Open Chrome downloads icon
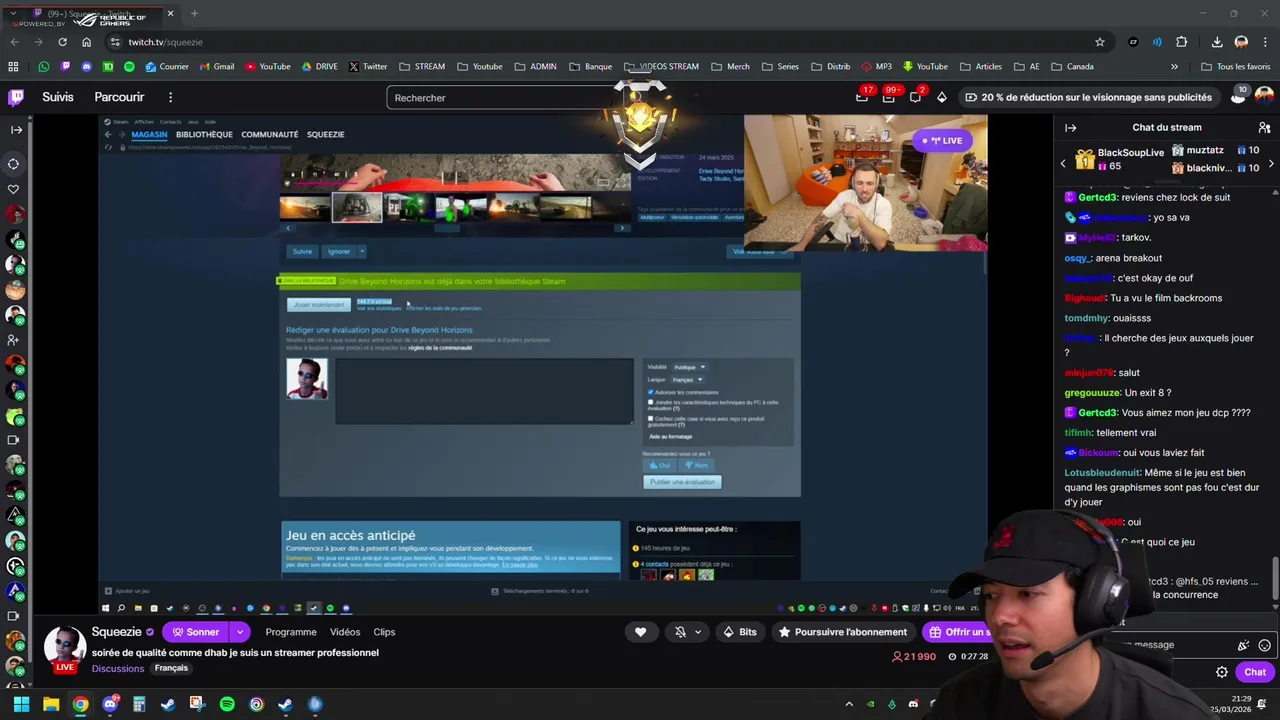Image resolution: width=1280 pixels, height=720 pixels. pos(1217,42)
